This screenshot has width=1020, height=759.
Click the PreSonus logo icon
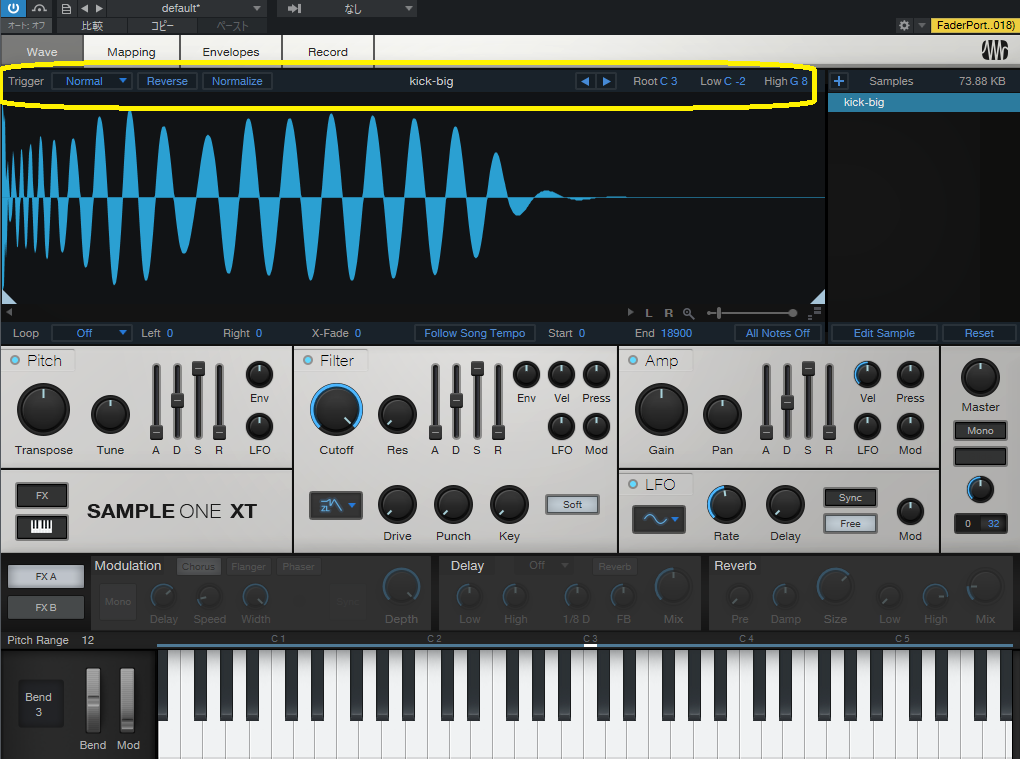pos(994,51)
